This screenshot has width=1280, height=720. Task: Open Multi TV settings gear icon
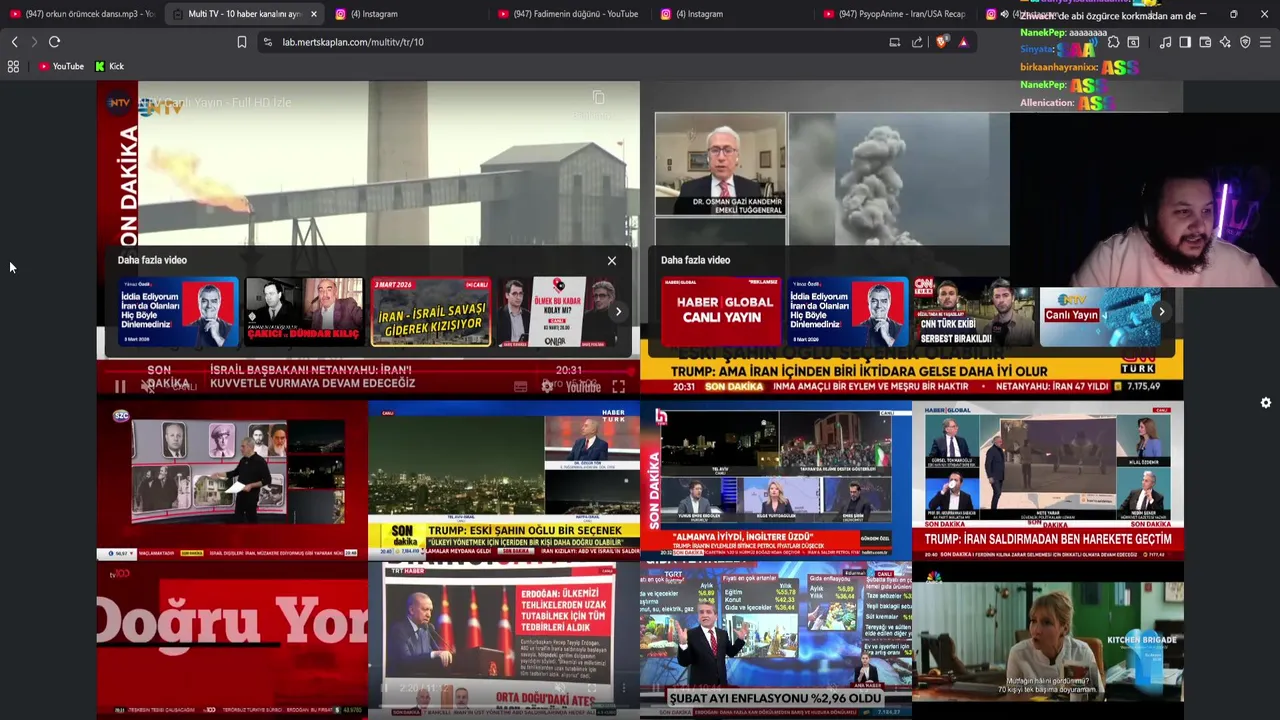pyautogui.click(x=1266, y=403)
